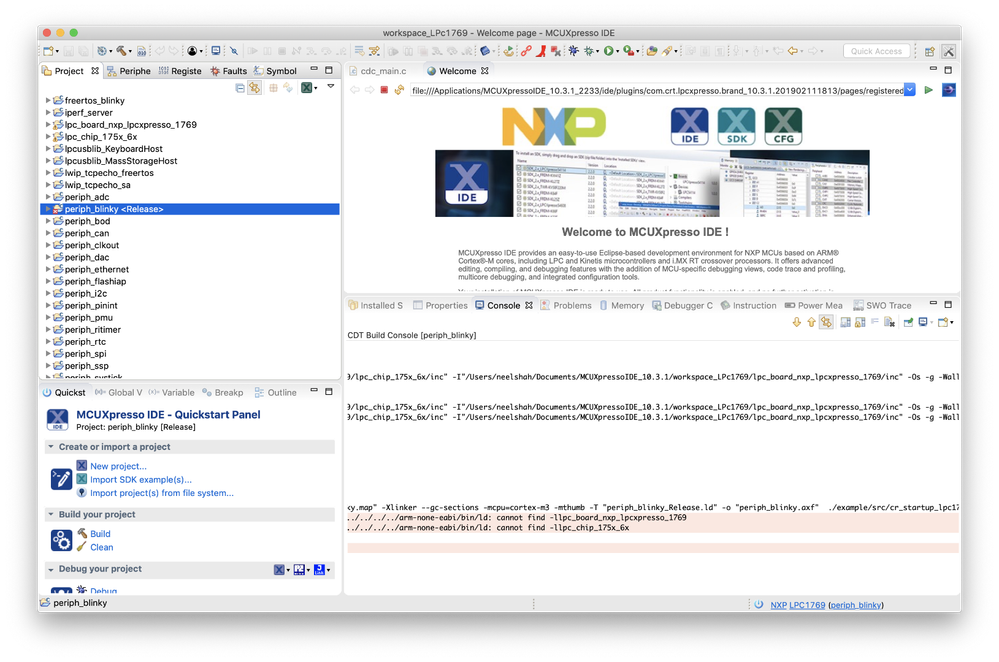Click the 'NXP LPC1769' status bar link
The width and height of the screenshot is (999, 662).
pos(798,605)
